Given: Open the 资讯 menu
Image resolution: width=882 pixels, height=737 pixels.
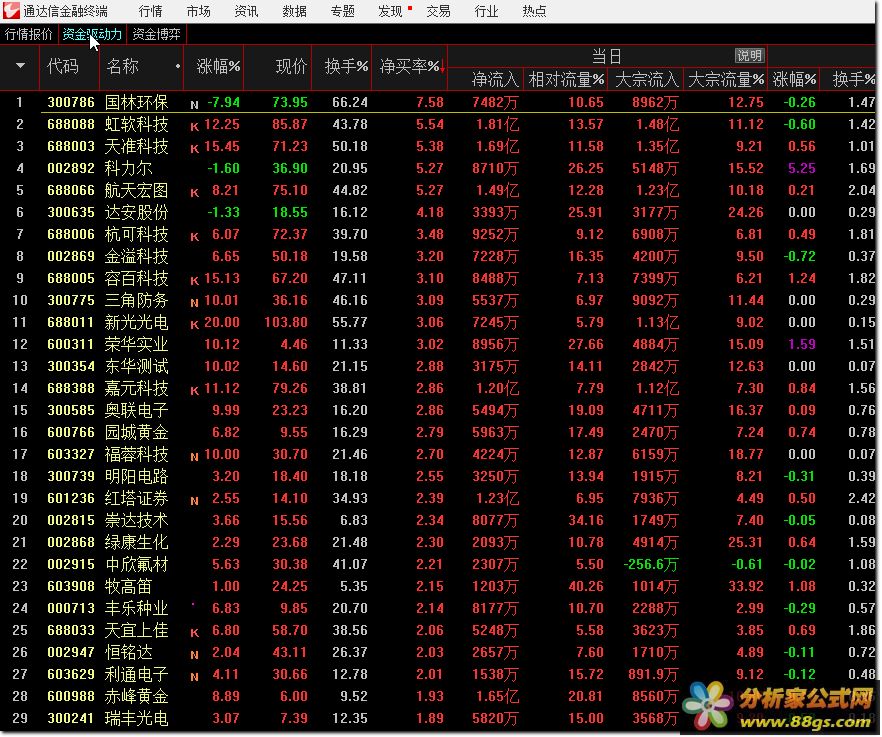Looking at the screenshot, I should coord(246,11).
